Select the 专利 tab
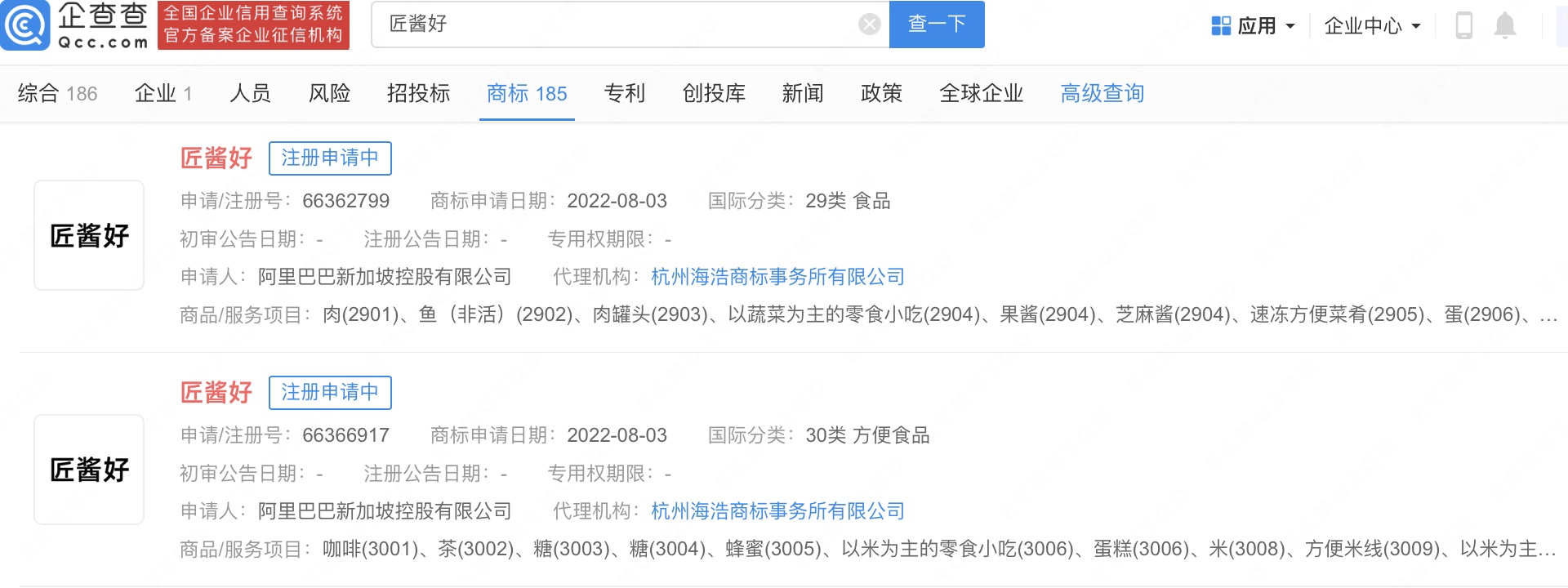The width and height of the screenshot is (1568, 588). tap(624, 94)
